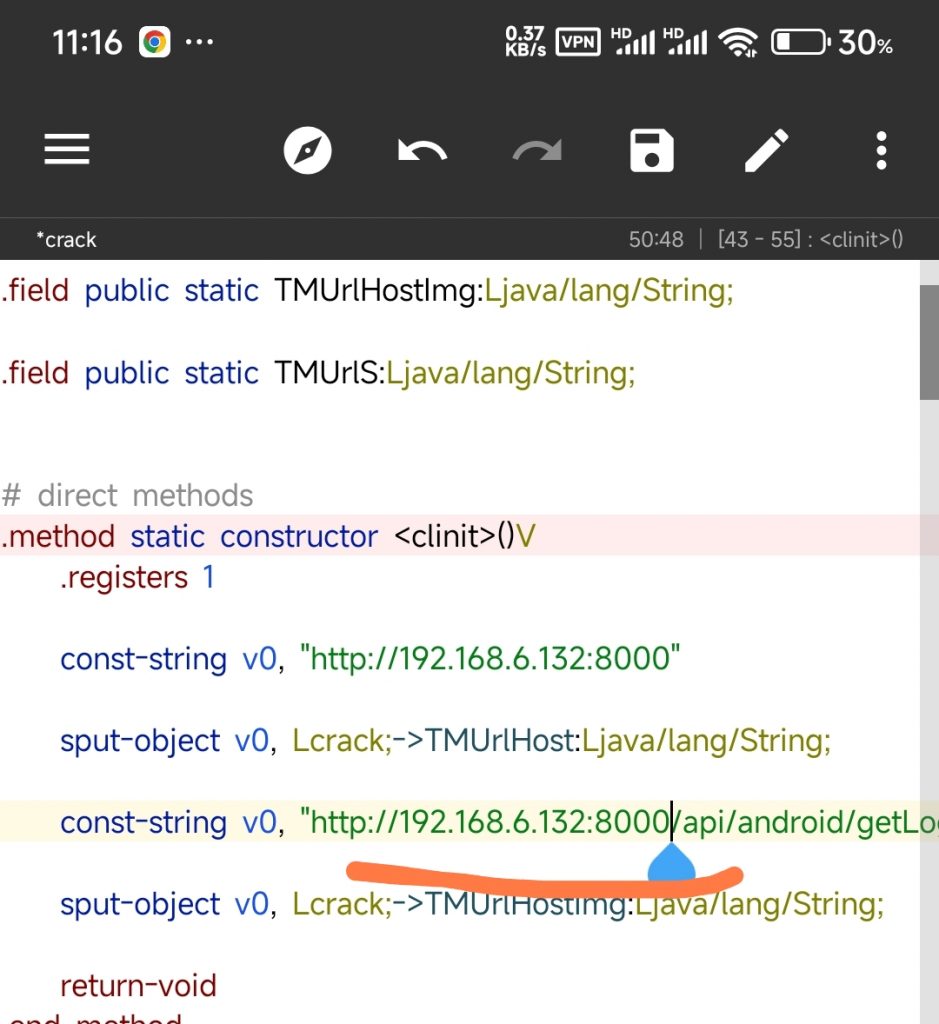
Task: Tap the Chrome icon in status bar
Action: [154, 42]
